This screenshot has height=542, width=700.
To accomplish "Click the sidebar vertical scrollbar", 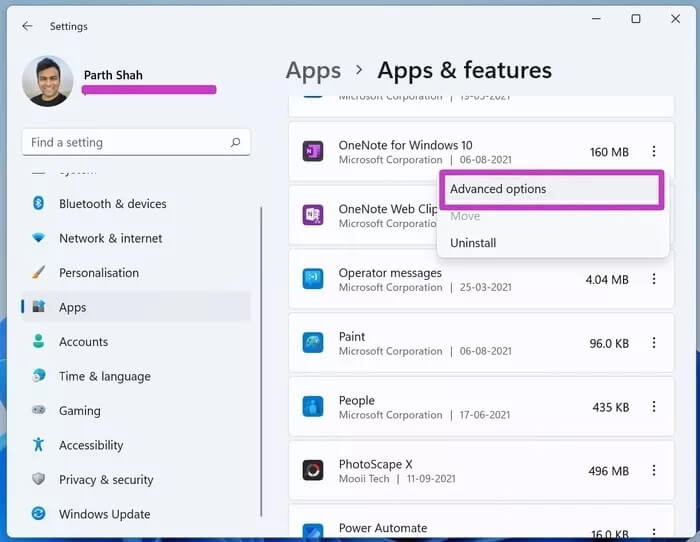I will coord(261,362).
